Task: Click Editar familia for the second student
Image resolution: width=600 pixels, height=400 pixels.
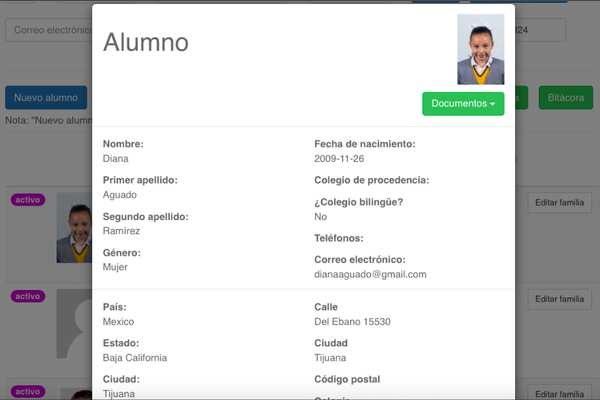Action: pos(557,299)
